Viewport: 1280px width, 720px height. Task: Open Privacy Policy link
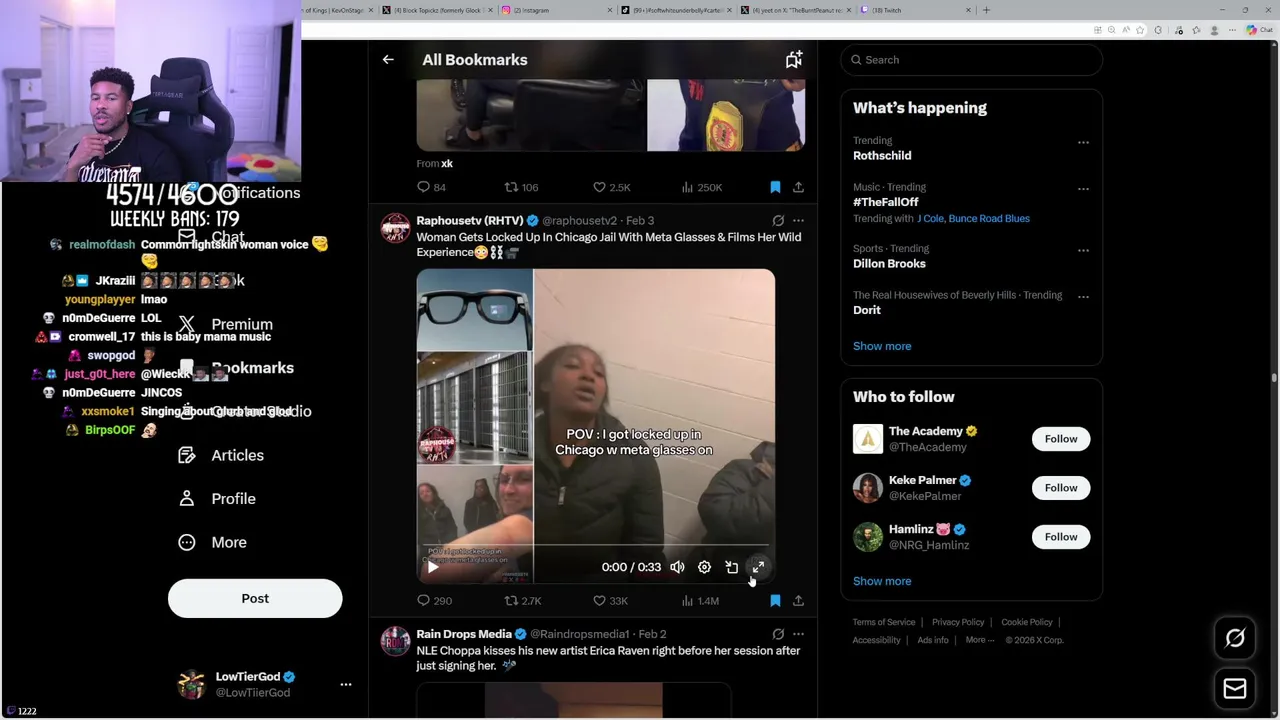tap(958, 622)
